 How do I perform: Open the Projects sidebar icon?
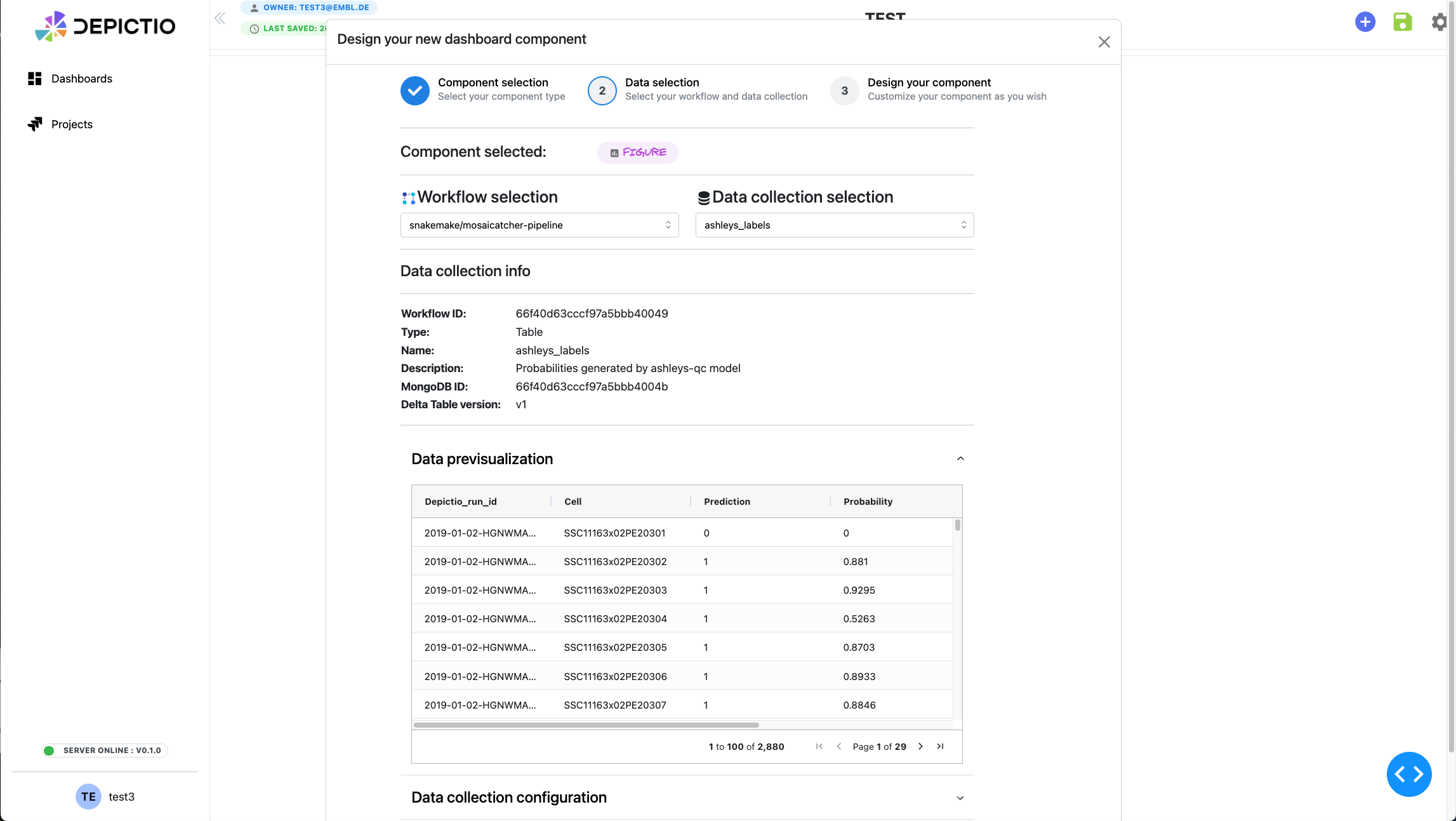click(35, 124)
